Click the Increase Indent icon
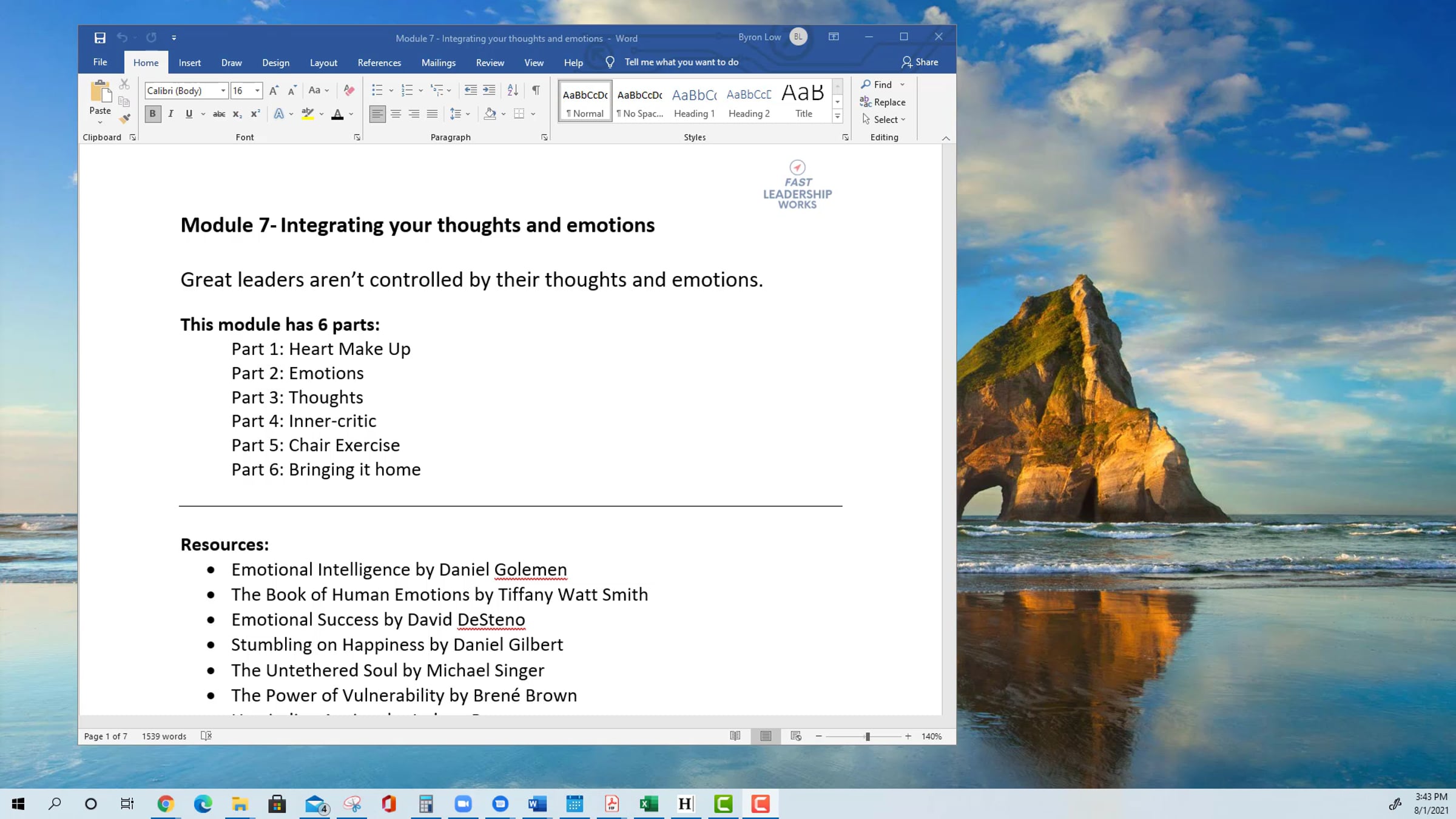Viewport: 1456px width, 819px height. (x=489, y=90)
